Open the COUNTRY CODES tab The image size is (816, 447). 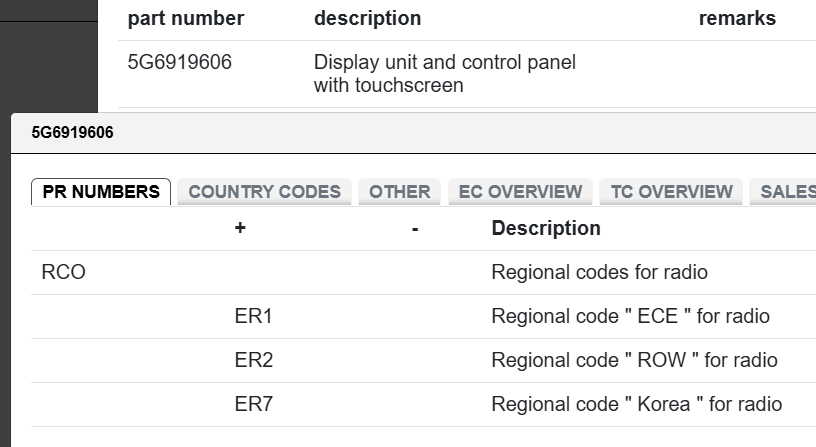tap(264, 192)
